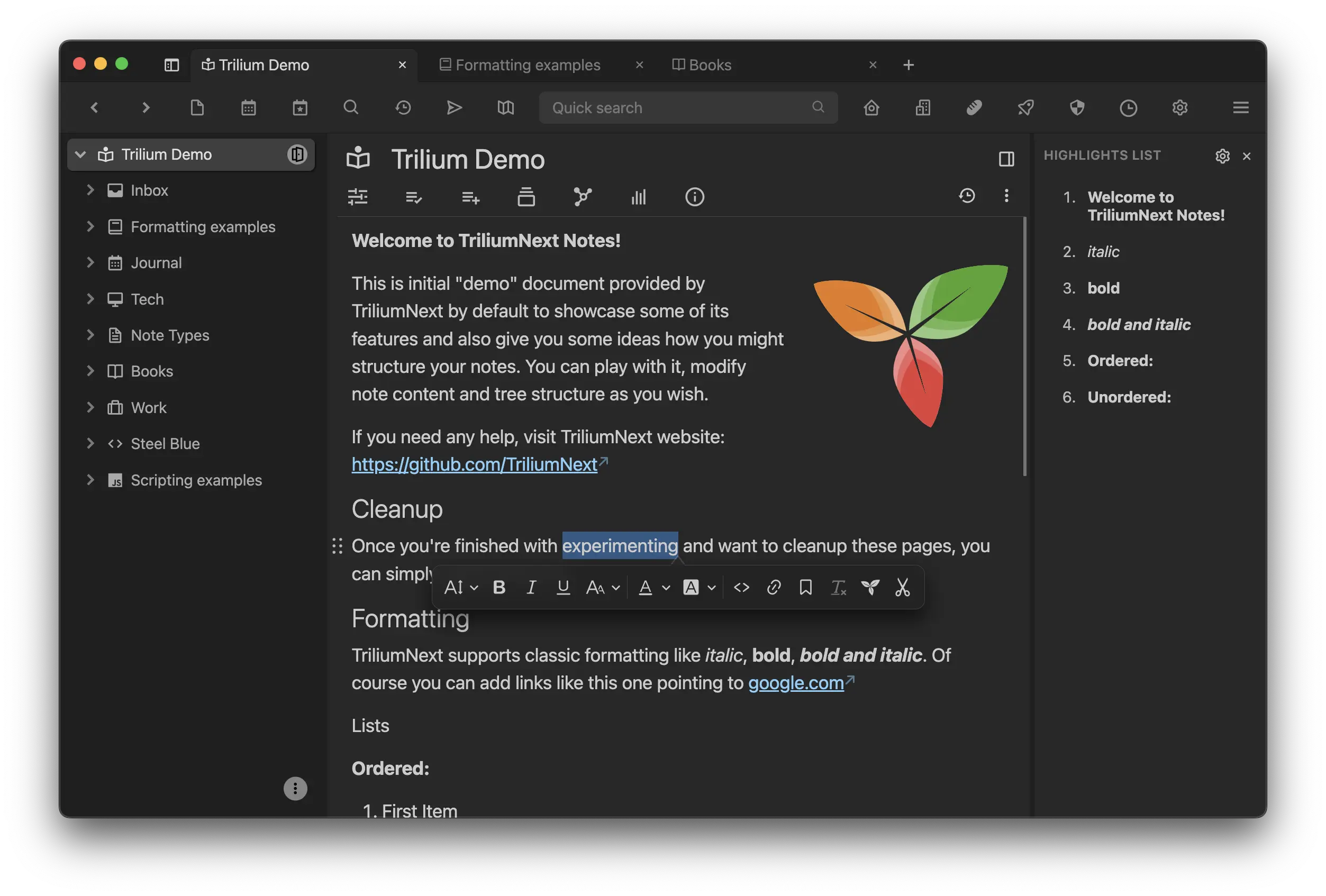Viewport: 1326px width, 896px height.
Task: Click the bookmark icon in floating toolbar
Action: [x=806, y=587]
